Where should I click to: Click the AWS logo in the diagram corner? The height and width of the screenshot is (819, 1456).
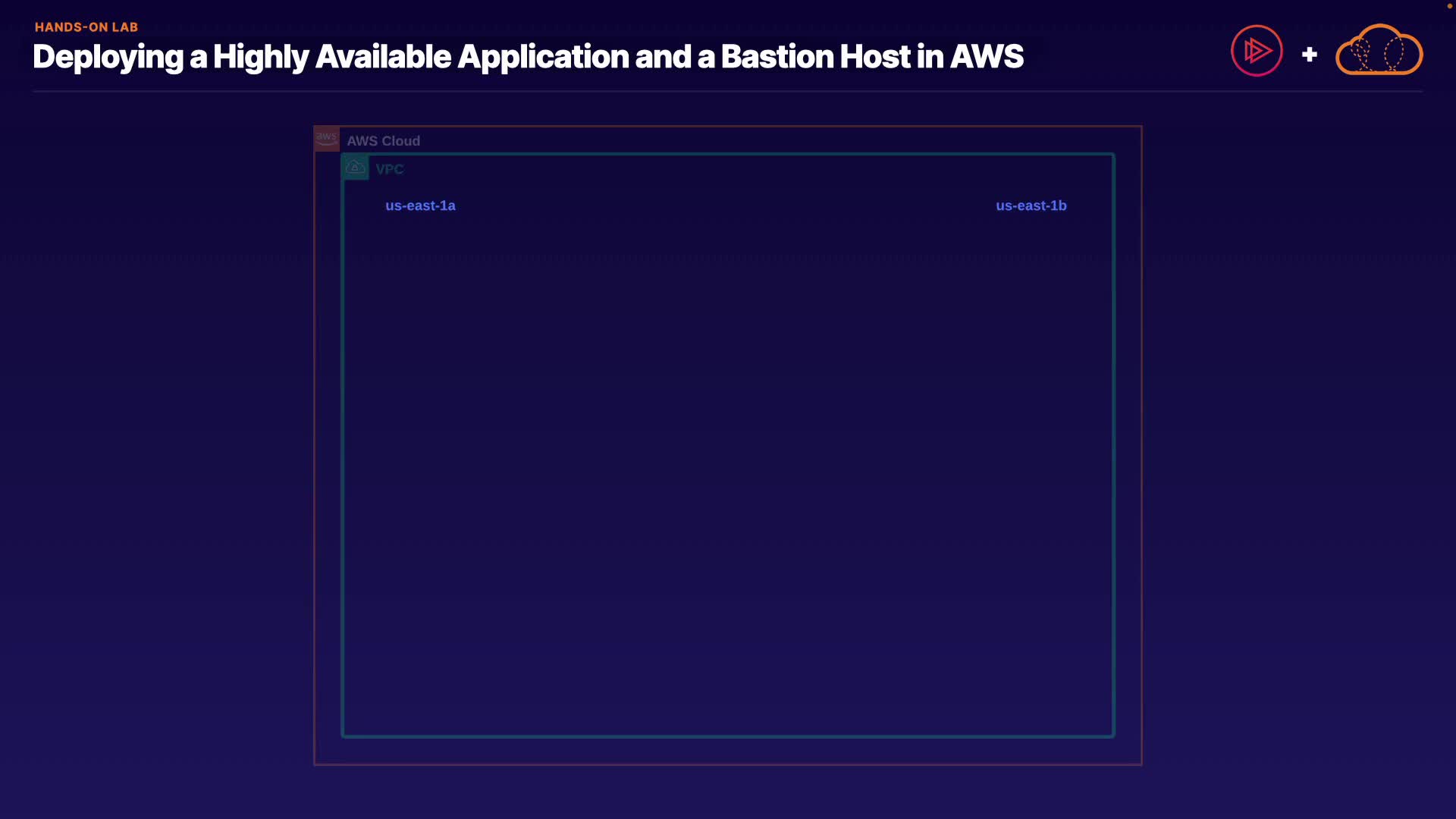[327, 139]
